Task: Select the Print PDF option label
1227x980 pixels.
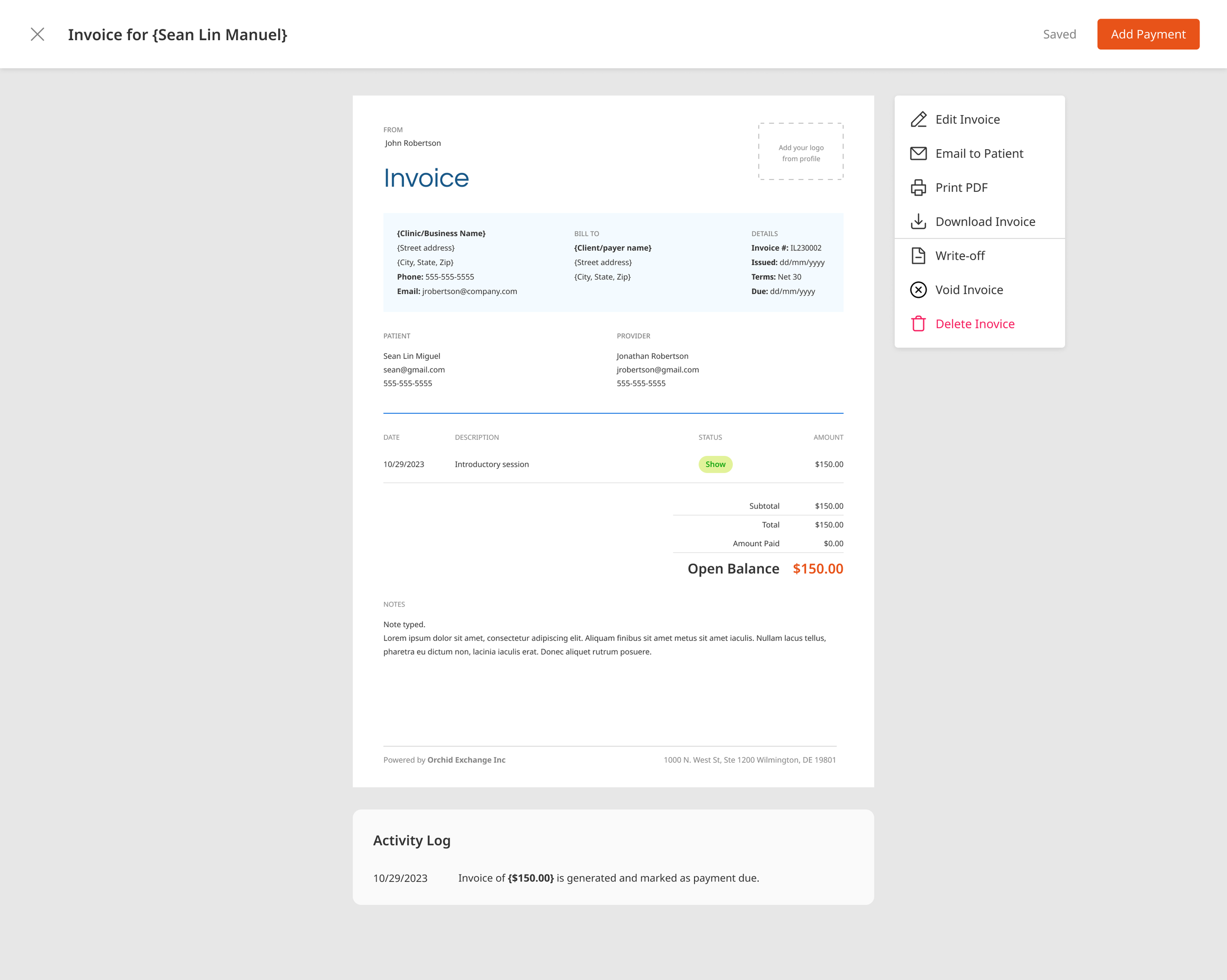Action: pyautogui.click(x=961, y=188)
